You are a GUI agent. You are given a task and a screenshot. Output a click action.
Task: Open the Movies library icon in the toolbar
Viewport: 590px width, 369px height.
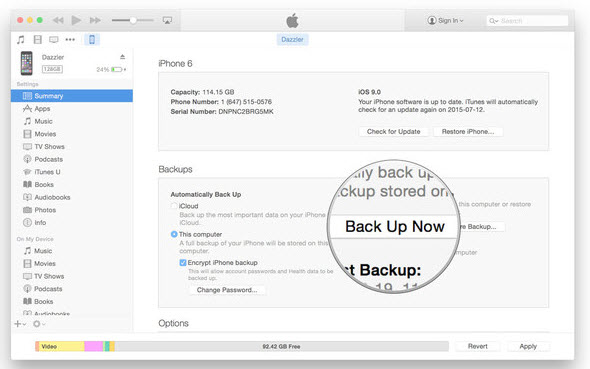(x=38, y=39)
